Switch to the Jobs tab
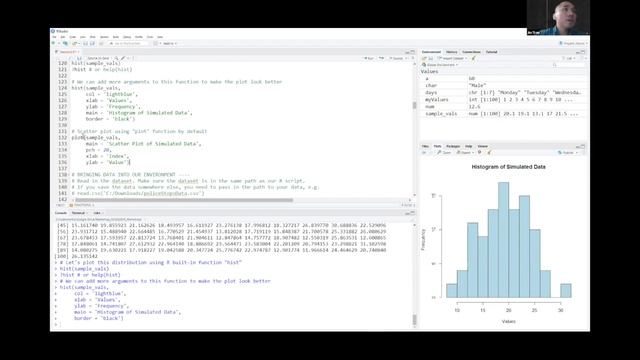This screenshot has height=360, width=640. (97, 213)
